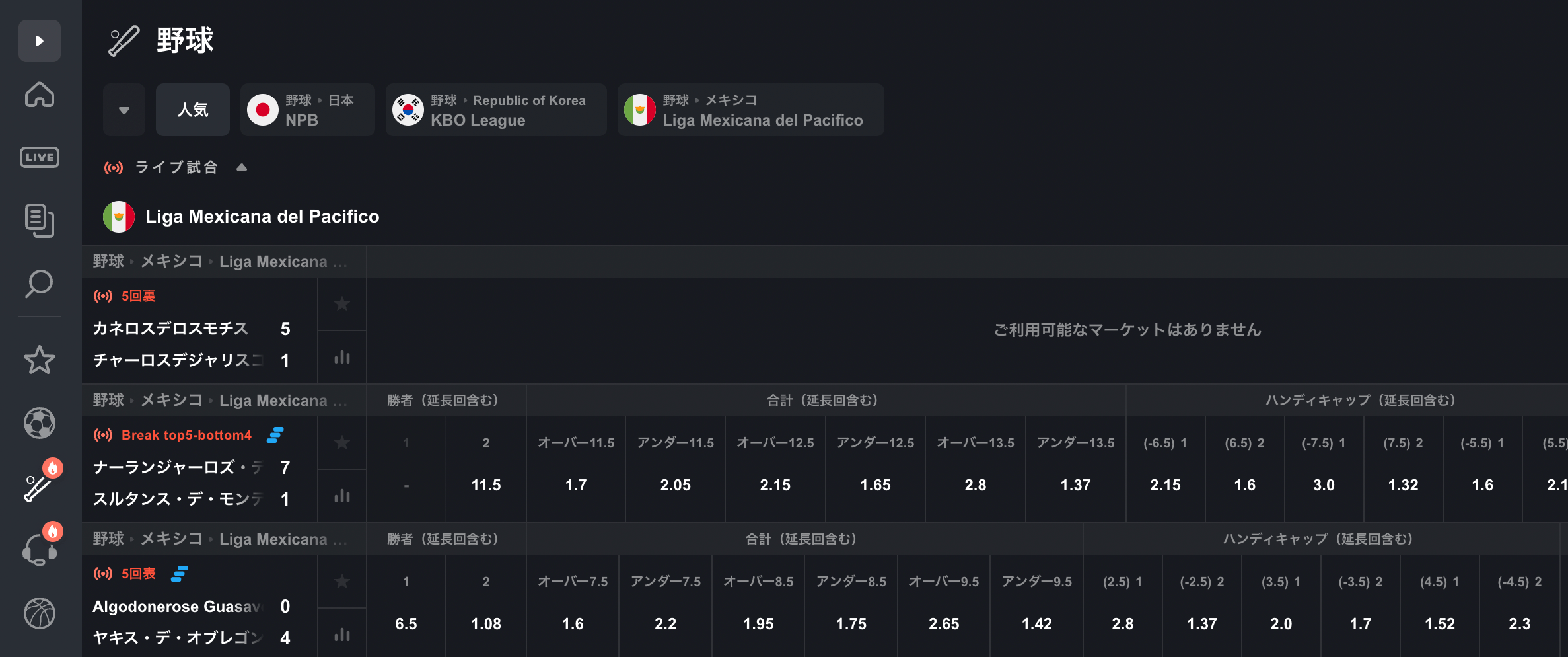
Task: Select the esports headset icon
Action: 40,550
